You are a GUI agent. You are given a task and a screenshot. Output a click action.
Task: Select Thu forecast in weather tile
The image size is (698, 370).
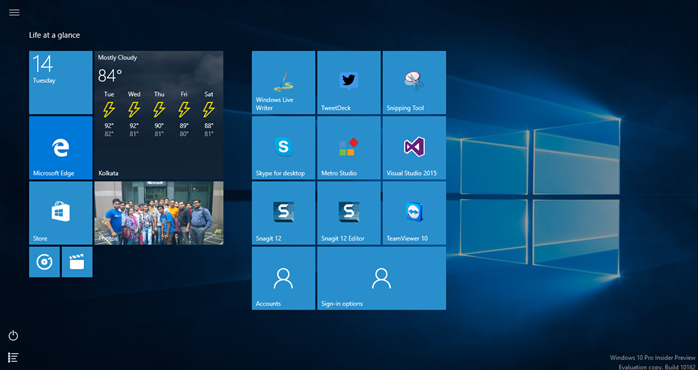159,115
